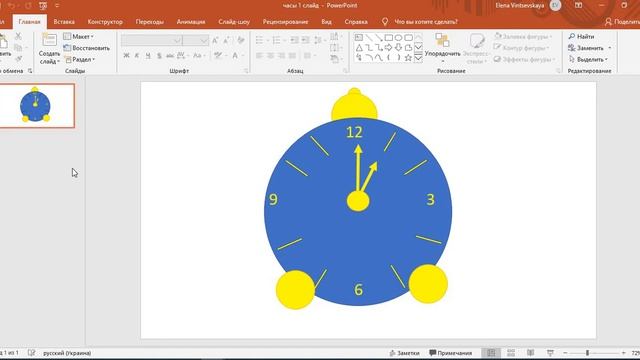Open the Слайд-шоу tab
The height and width of the screenshot is (360, 640).
pyautogui.click(x=234, y=22)
